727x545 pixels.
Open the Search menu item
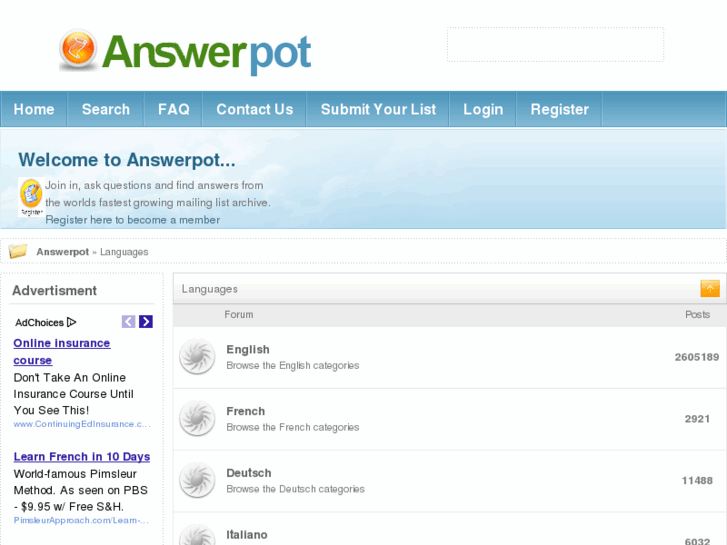tap(106, 109)
